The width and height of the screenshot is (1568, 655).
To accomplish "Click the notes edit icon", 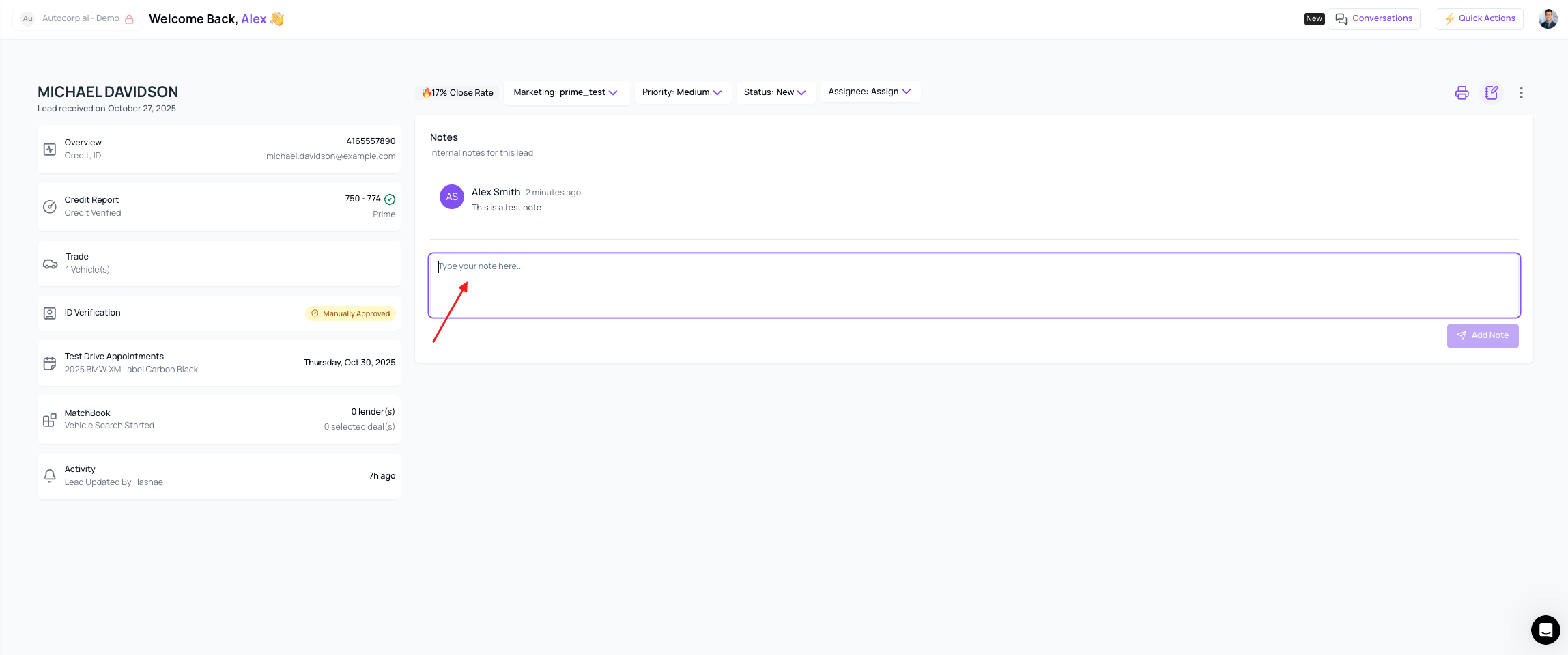I will [x=1491, y=93].
